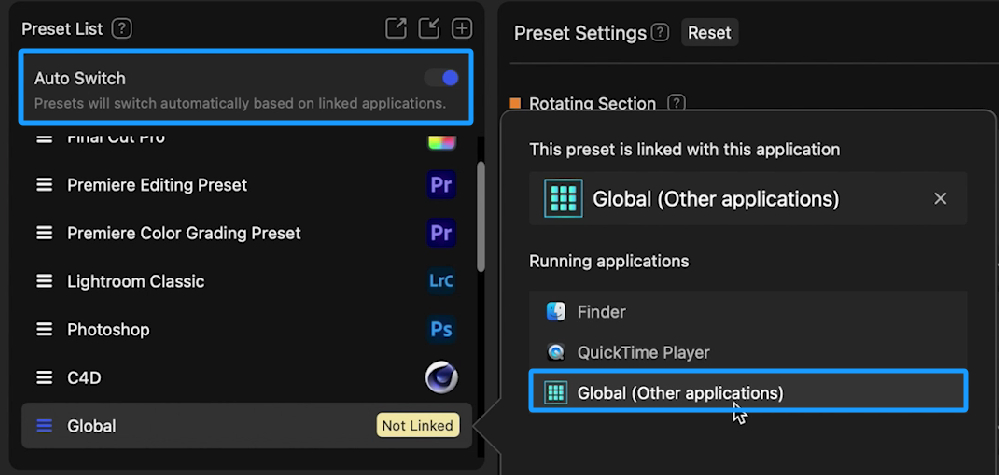Click the drag handle of Photoshop preset
Viewport: 999px width, 475px height.
click(x=44, y=329)
